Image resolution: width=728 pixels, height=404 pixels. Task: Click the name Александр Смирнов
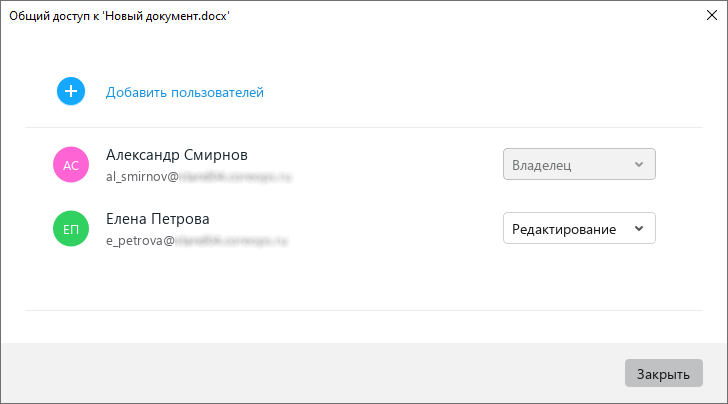177,155
